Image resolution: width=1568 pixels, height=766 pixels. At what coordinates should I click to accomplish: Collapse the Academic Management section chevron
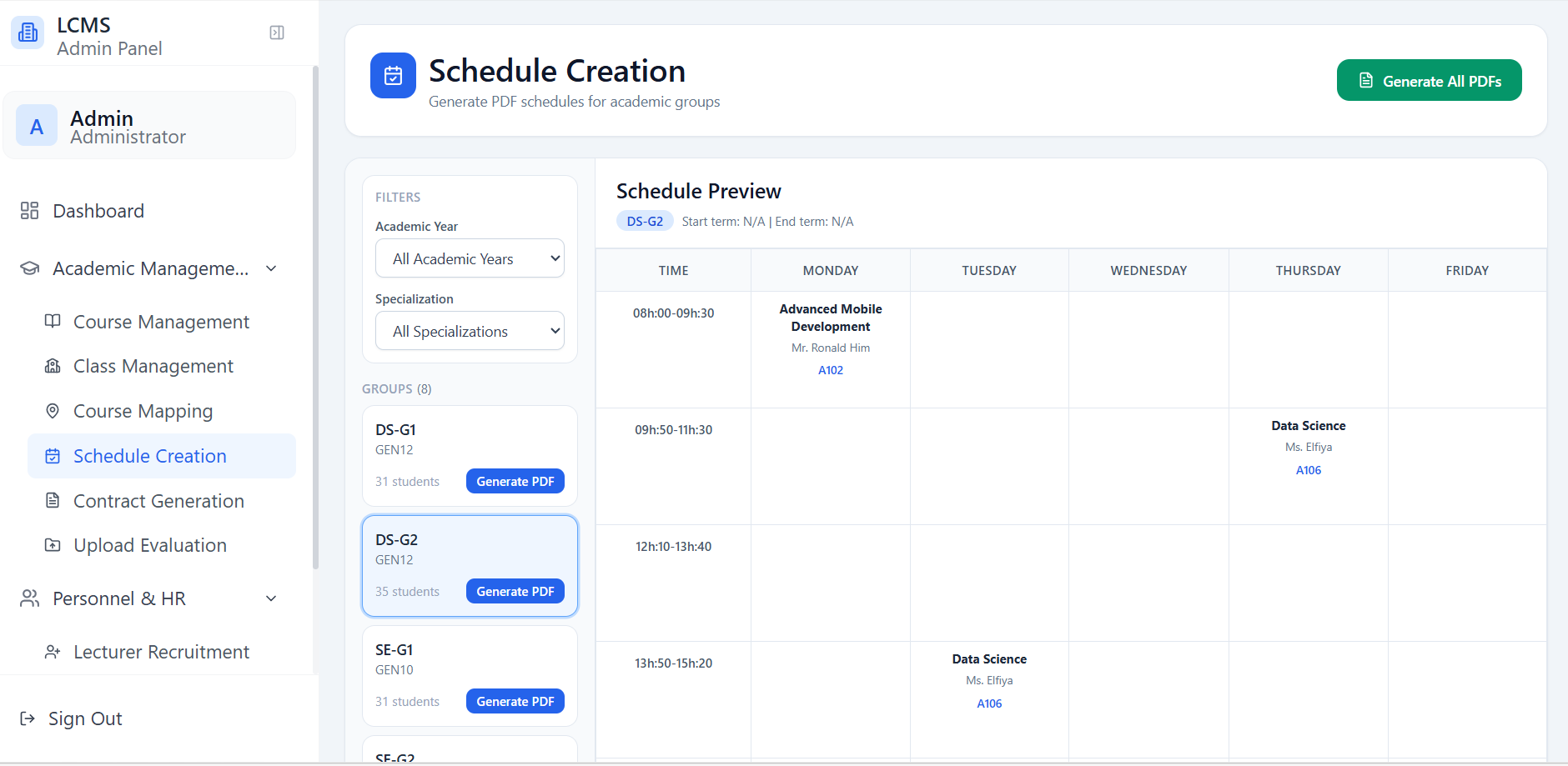[x=271, y=268]
